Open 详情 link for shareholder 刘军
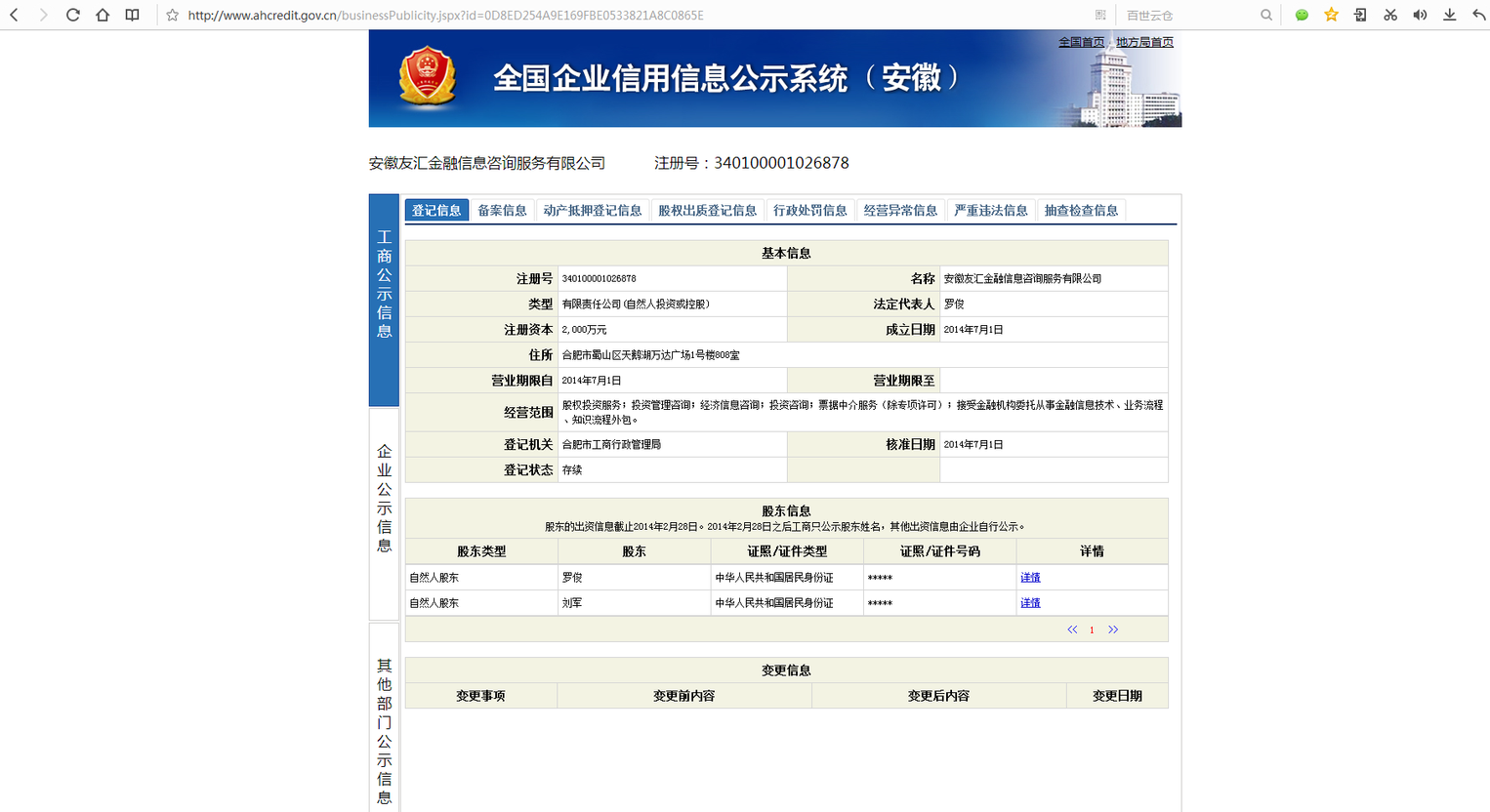 click(1030, 603)
